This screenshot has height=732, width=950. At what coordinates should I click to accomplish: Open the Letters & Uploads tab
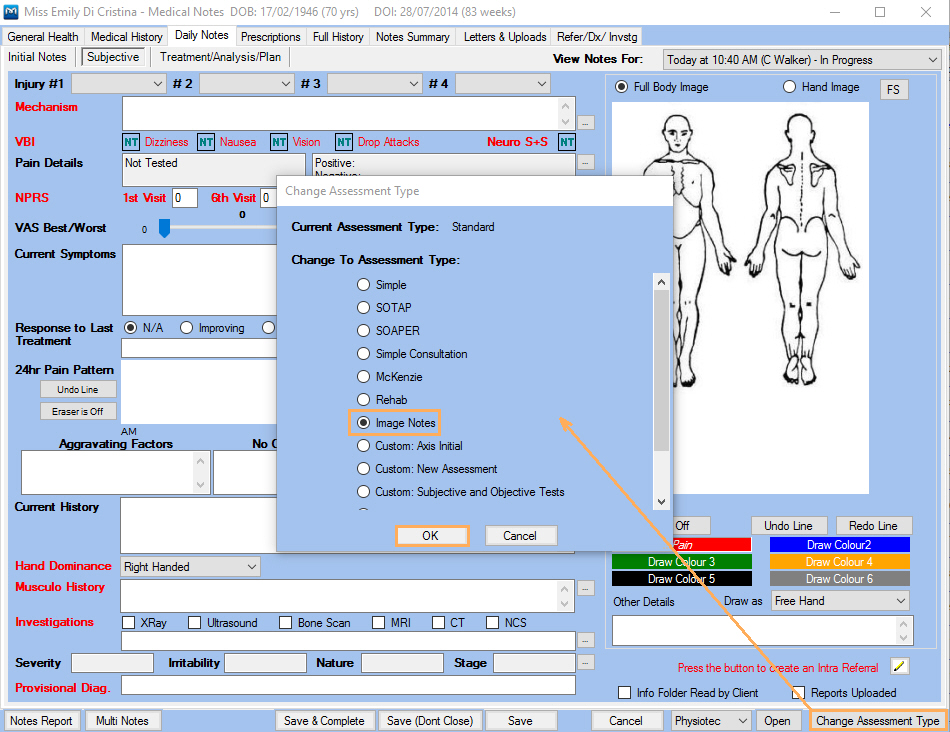pyautogui.click(x=505, y=37)
